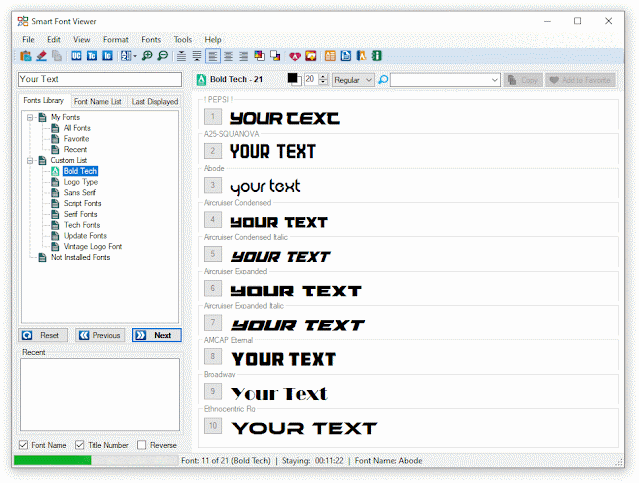
Task: Toggle the Title Number checkbox
Action: 80,445
